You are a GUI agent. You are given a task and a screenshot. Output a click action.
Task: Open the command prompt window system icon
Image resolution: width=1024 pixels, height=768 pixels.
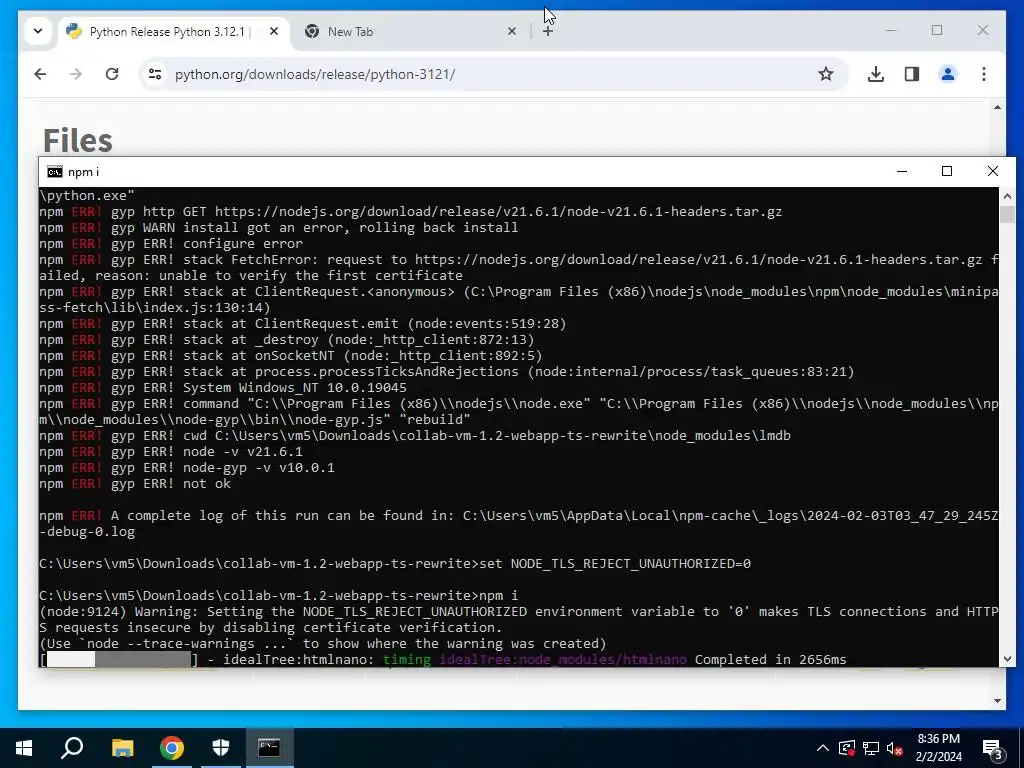point(55,172)
